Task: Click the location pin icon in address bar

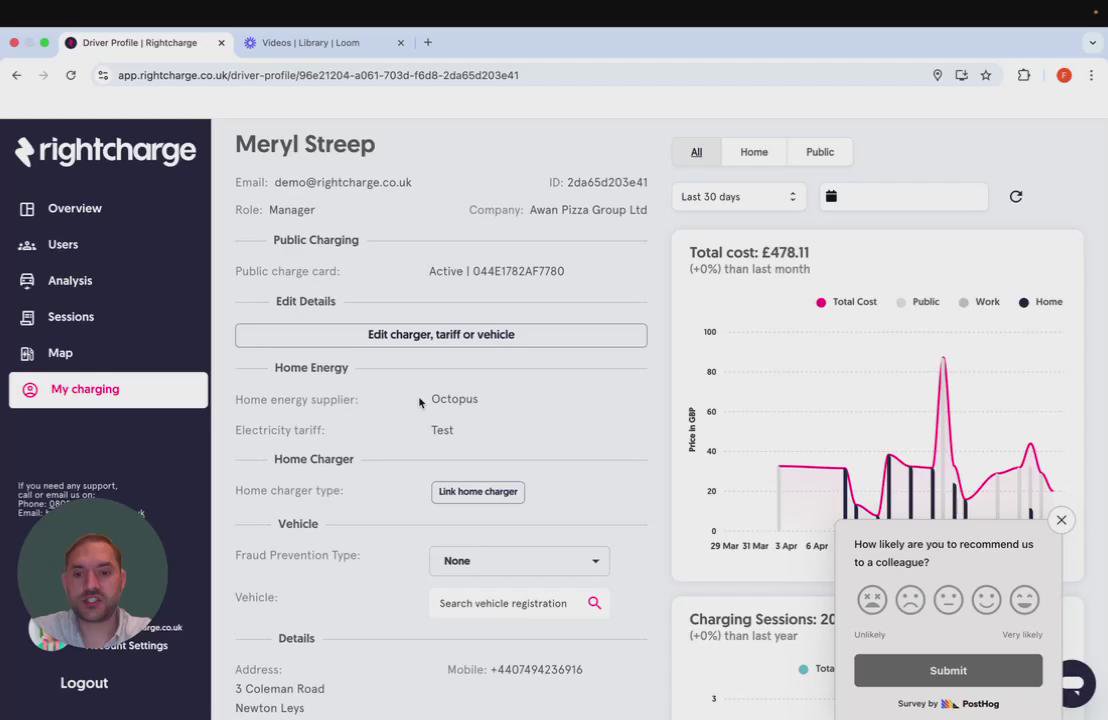Action: click(937, 75)
